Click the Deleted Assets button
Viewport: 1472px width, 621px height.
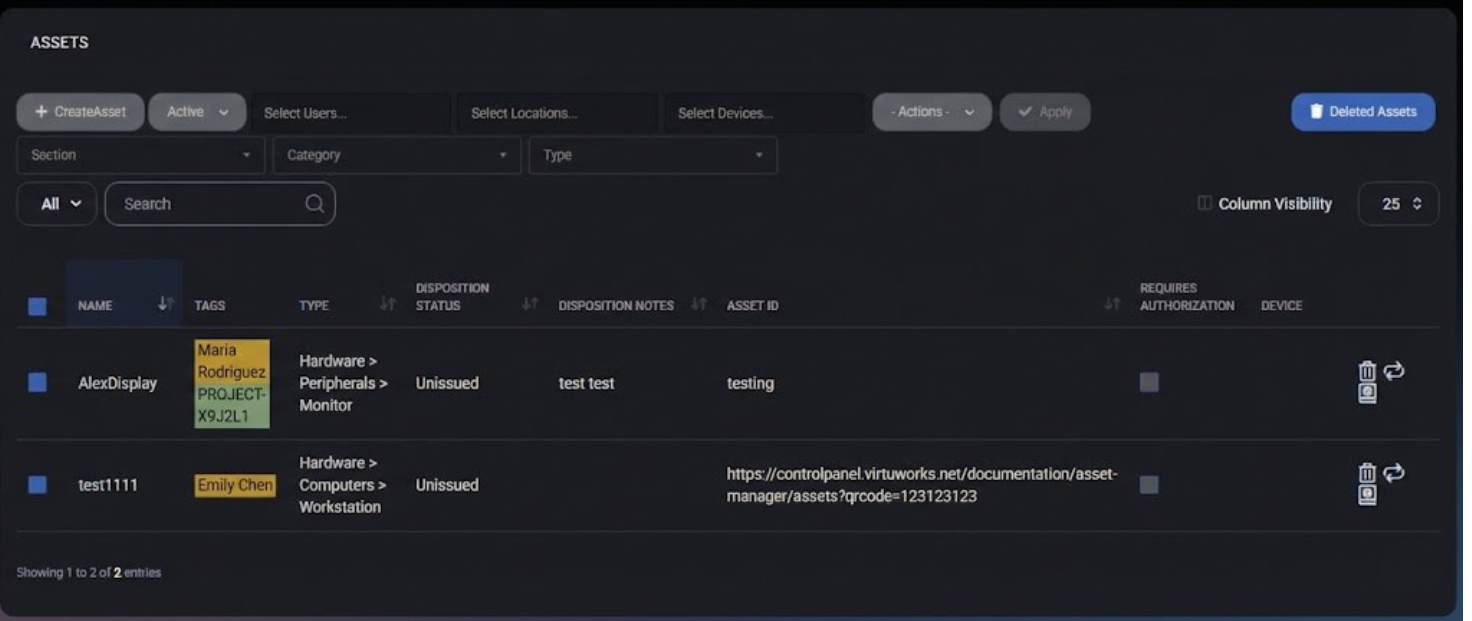coord(1362,112)
